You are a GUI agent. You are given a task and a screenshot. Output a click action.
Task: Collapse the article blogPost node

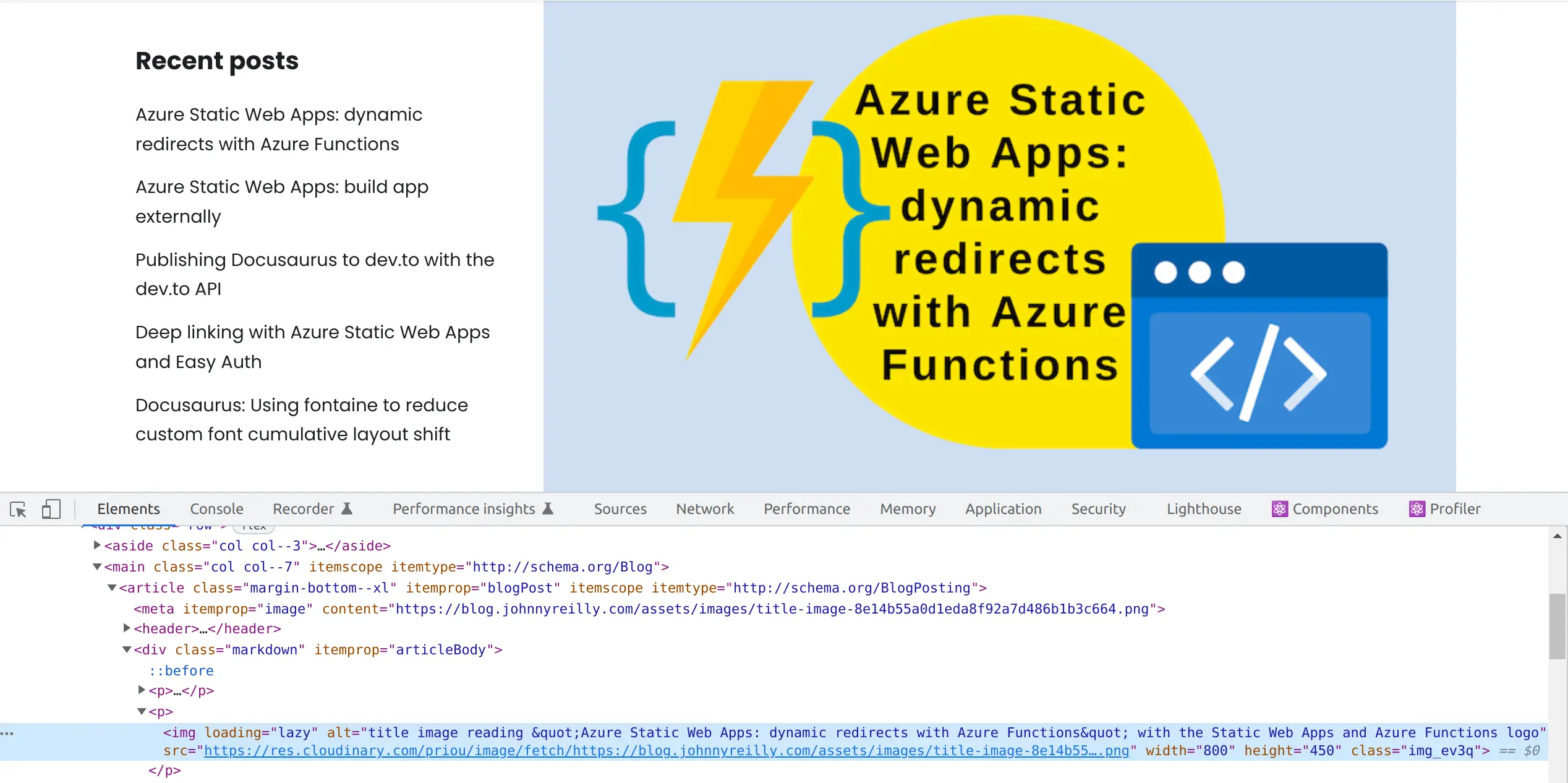coord(112,588)
